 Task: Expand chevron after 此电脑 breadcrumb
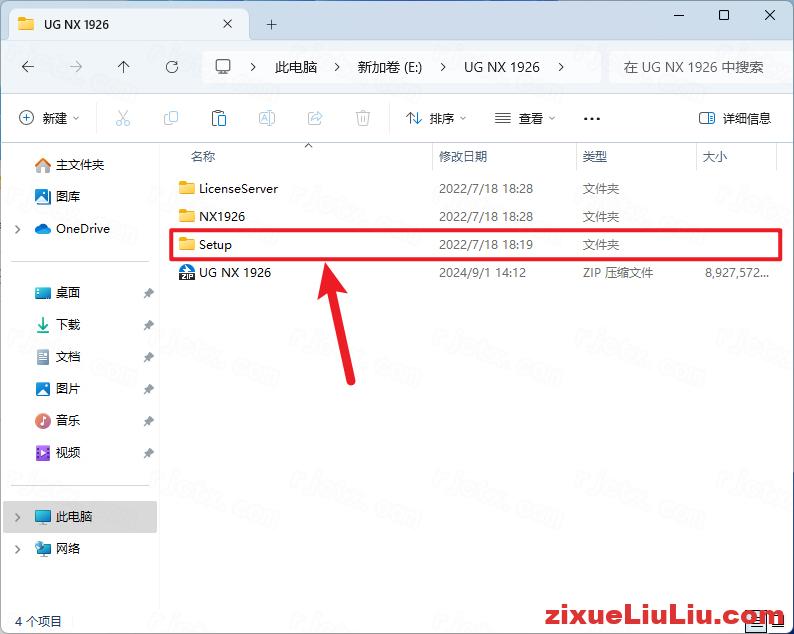337,67
